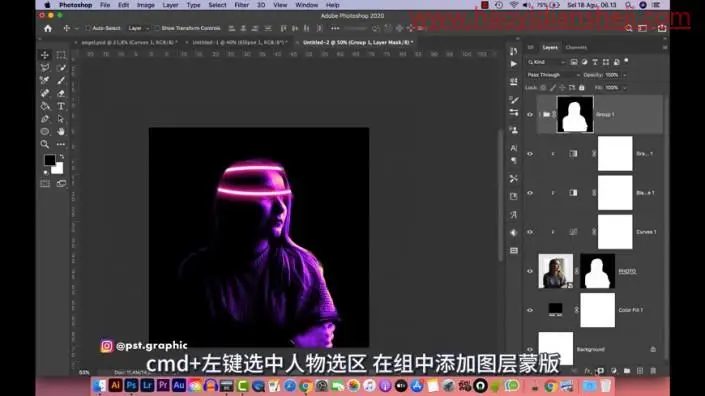Viewport: 705px width, 396px height.
Task: Click the Delete layer trash icon
Action: point(653,371)
